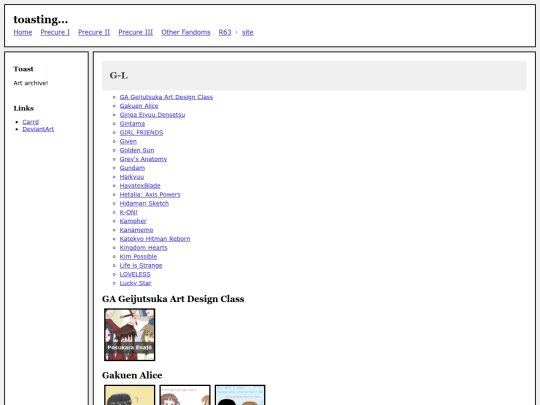Open the site navigation link

point(248,32)
